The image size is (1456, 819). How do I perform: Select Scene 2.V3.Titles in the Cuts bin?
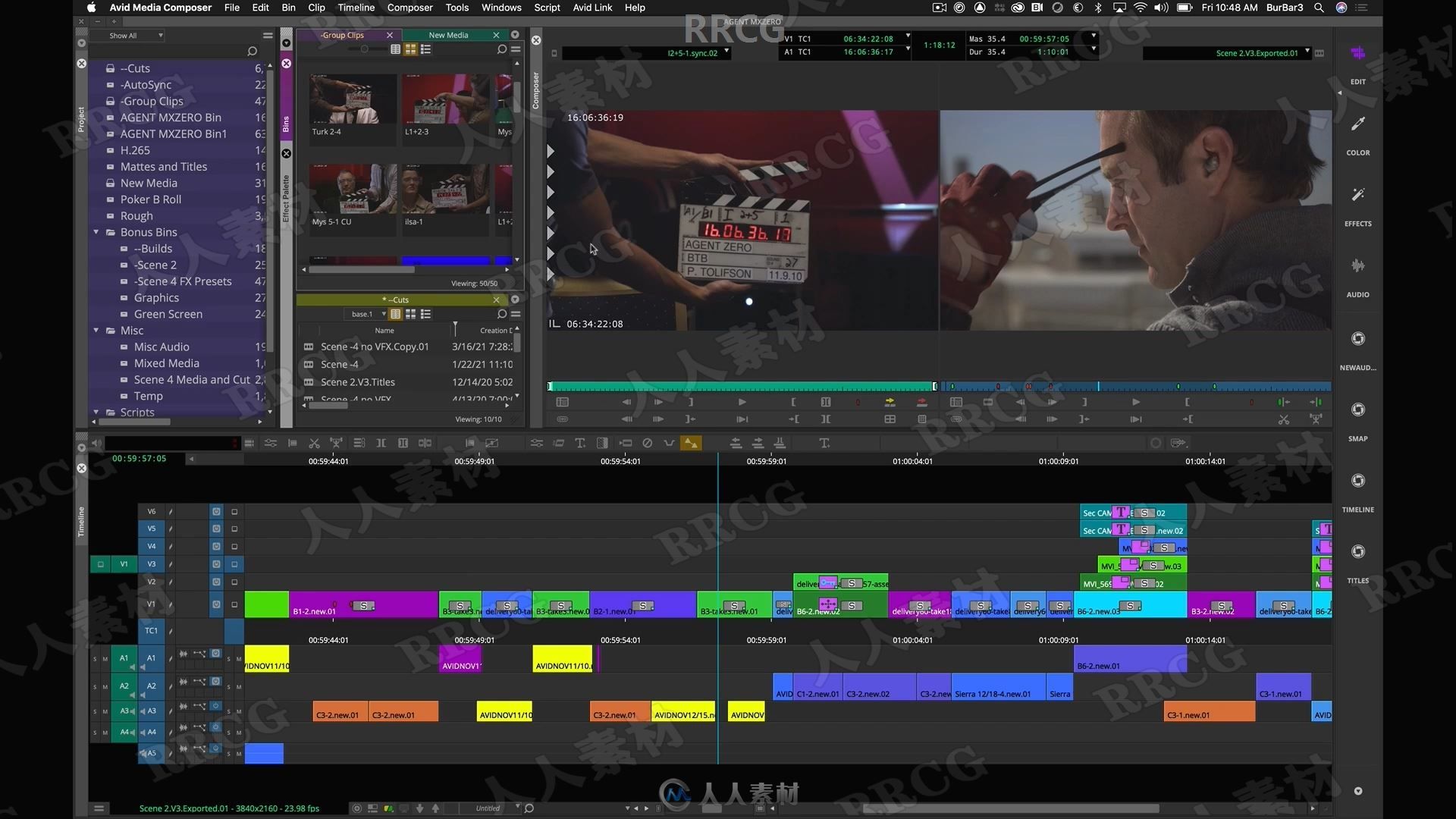[x=358, y=382]
